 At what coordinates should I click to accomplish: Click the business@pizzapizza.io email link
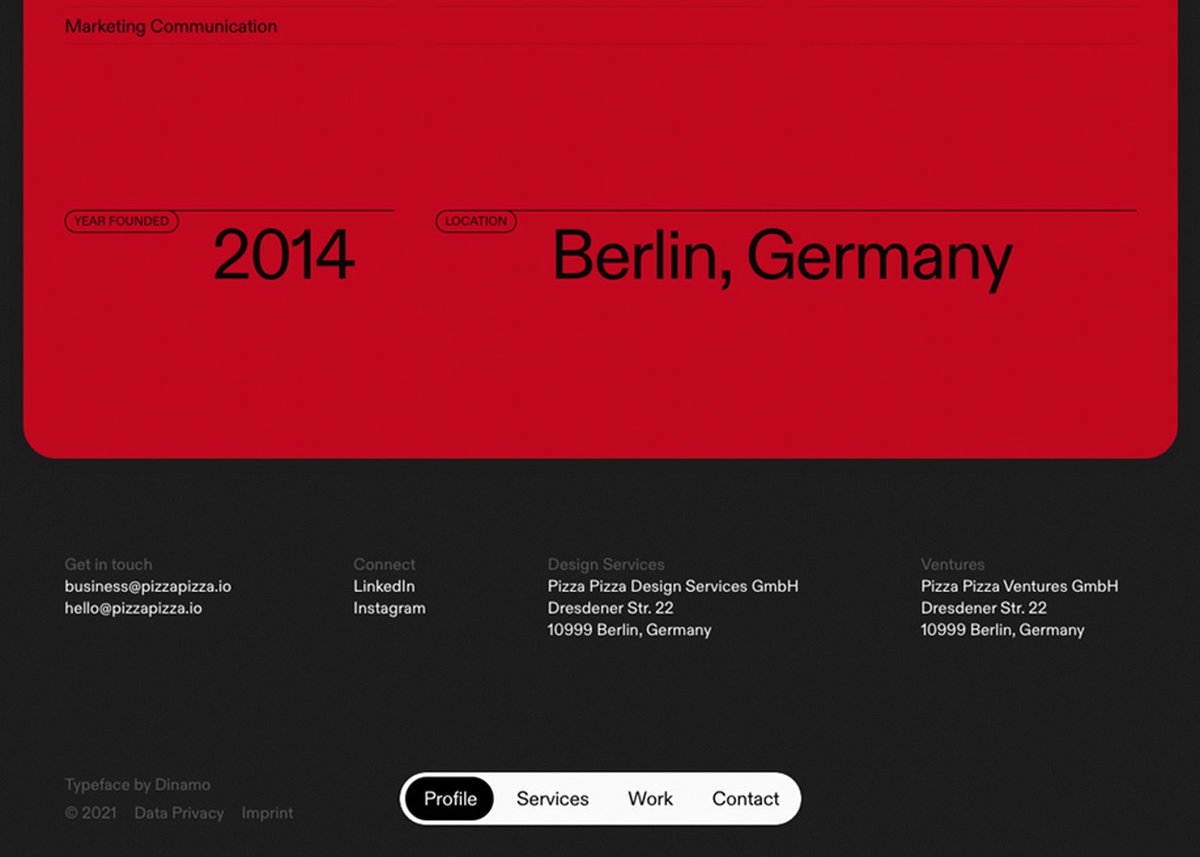point(148,586)
